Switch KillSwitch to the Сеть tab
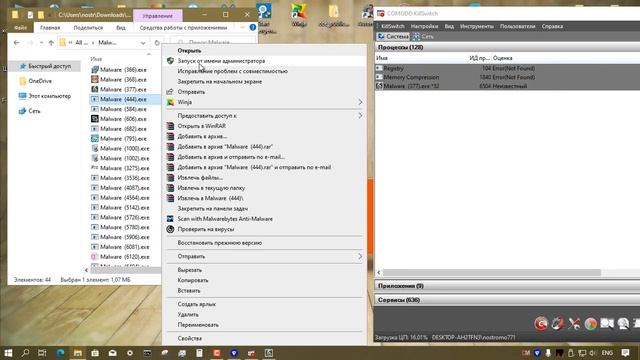 [x=423, y=36]
